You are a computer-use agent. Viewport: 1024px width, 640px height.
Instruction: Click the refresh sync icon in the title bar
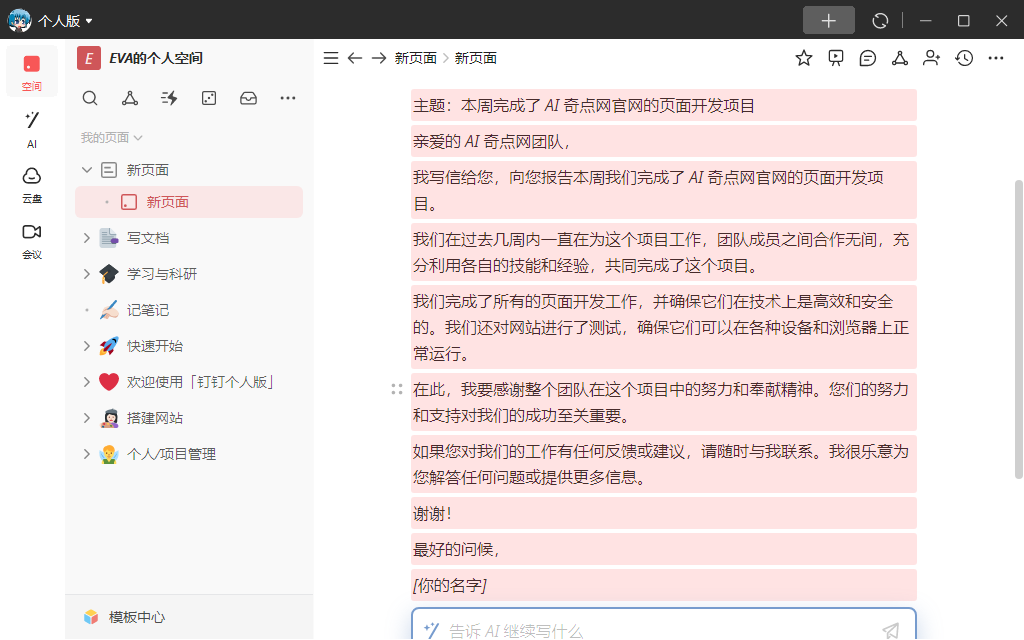[x=880, y=21]
